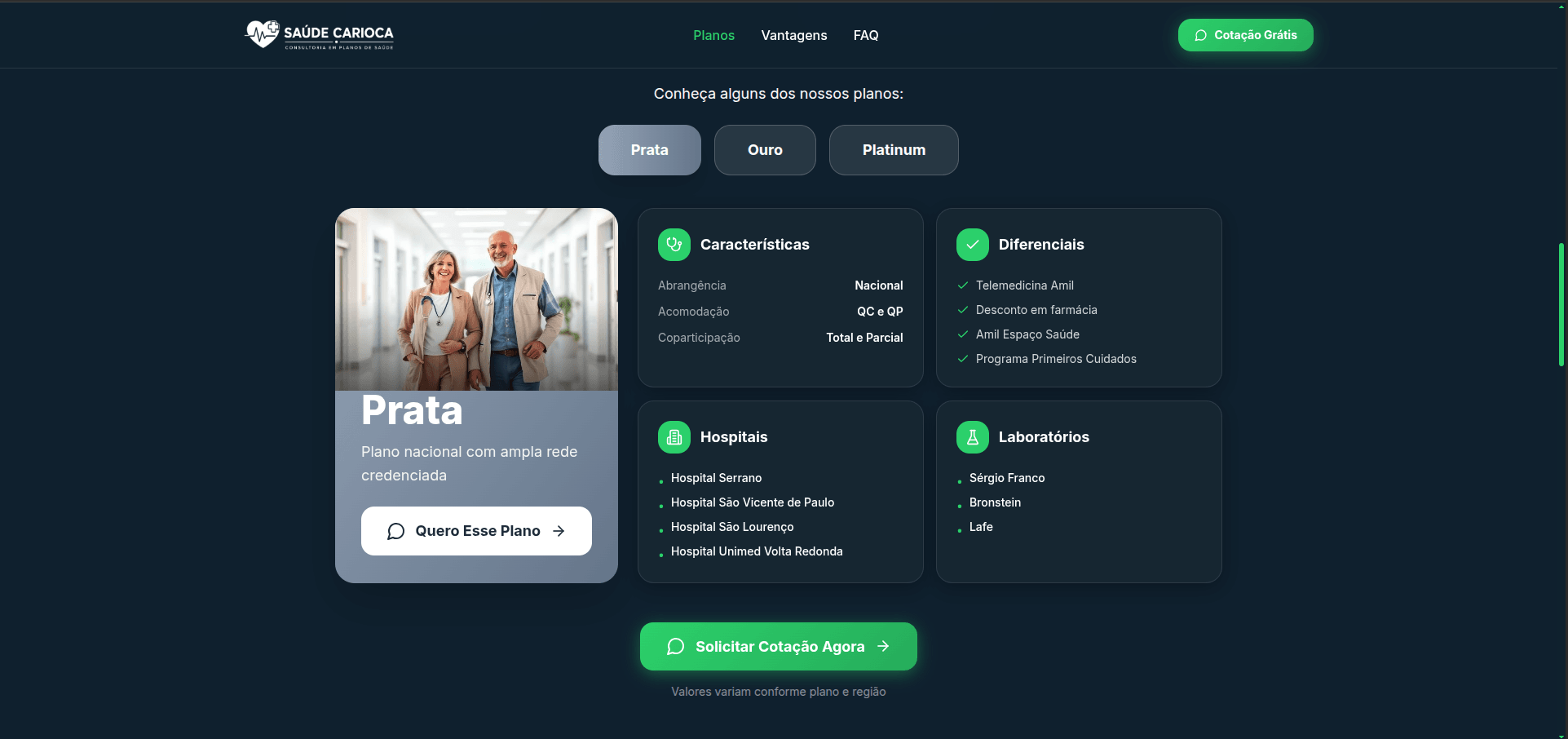Click the Prata plan couple photo

[476, 299]
